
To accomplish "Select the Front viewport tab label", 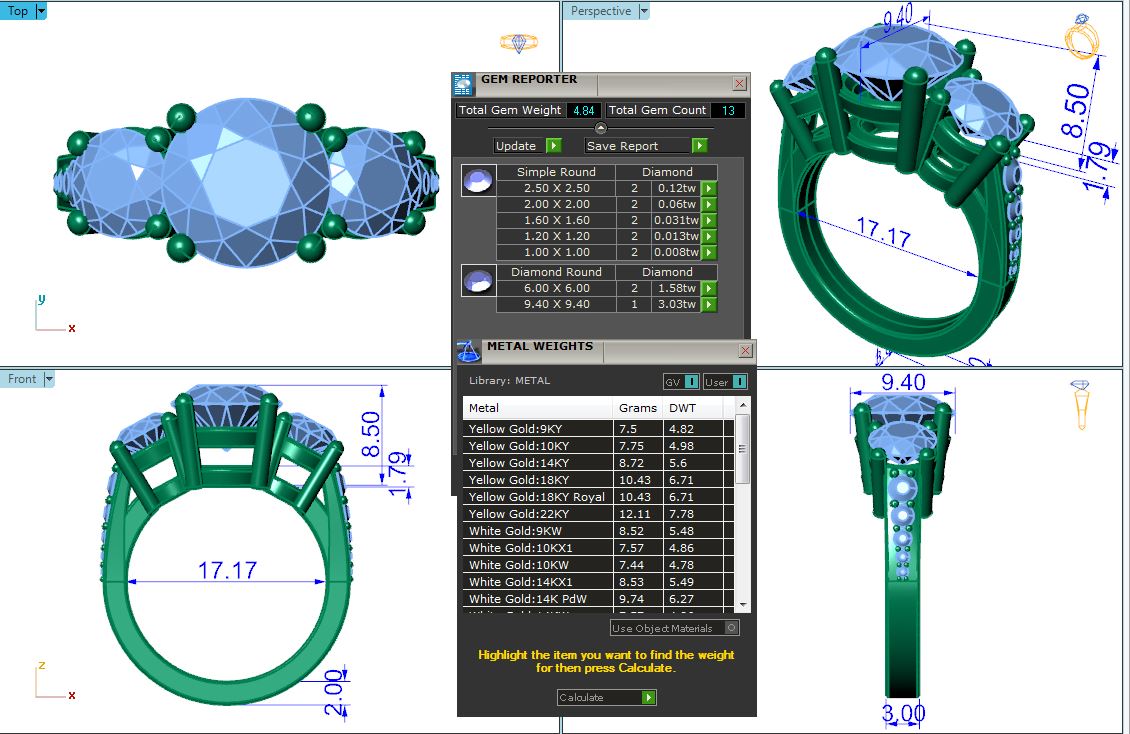I will pyautogui.click(x=22, y=379).
